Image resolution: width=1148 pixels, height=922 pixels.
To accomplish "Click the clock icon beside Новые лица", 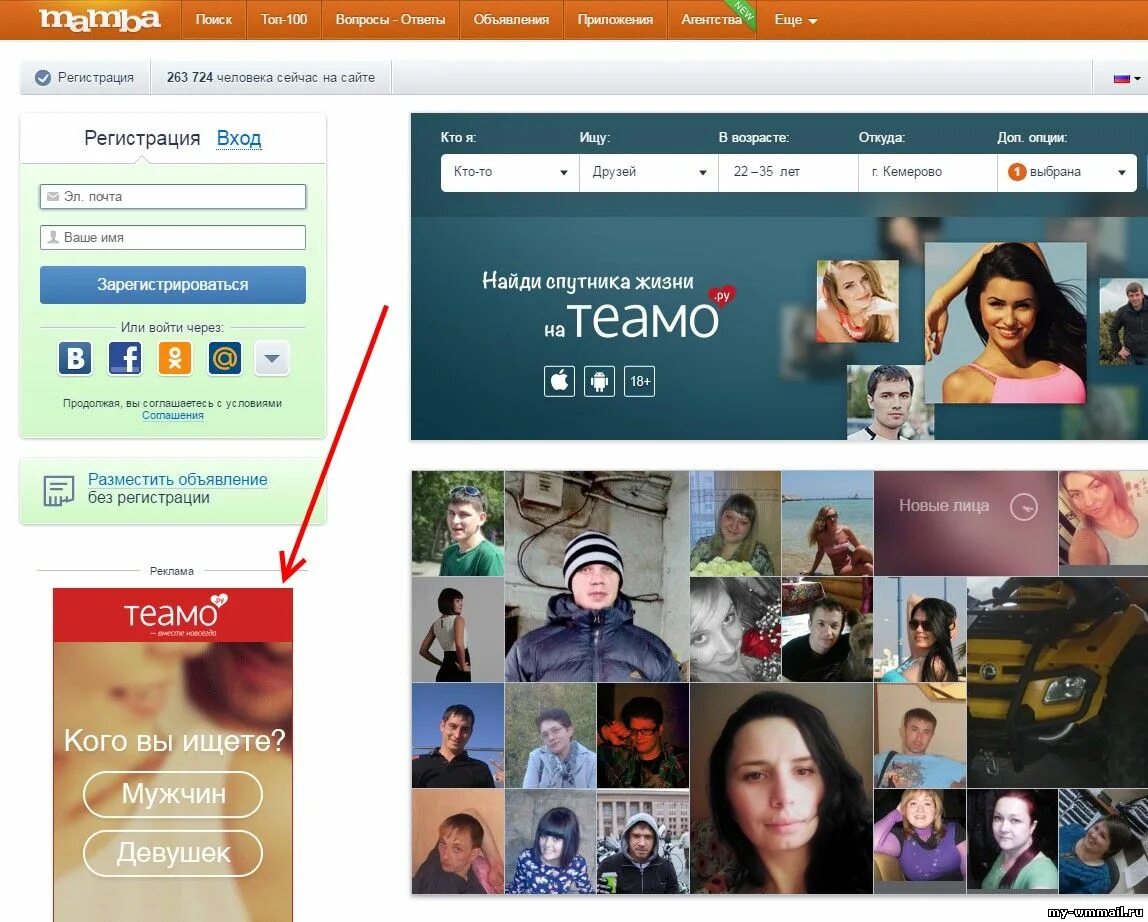I will pos(1024,506).
